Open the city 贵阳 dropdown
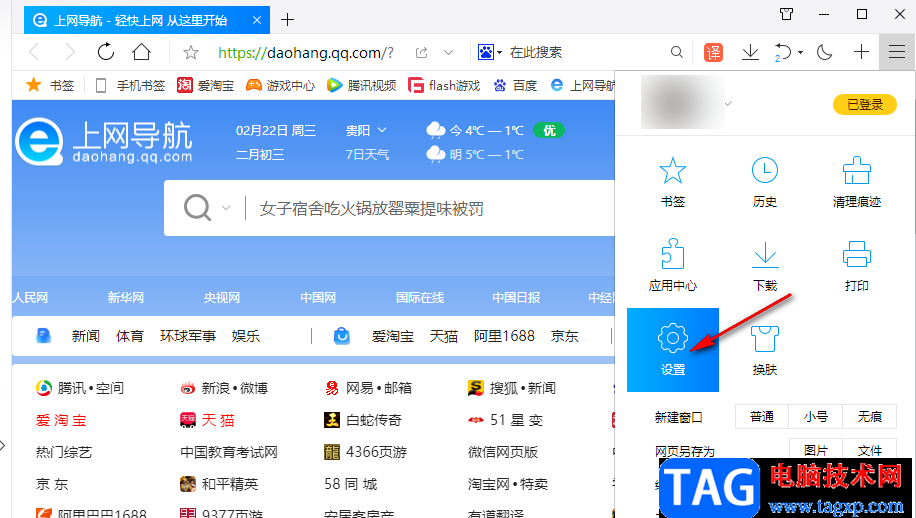The height and width of the screenshot is (518, 916). pos(366,130)
